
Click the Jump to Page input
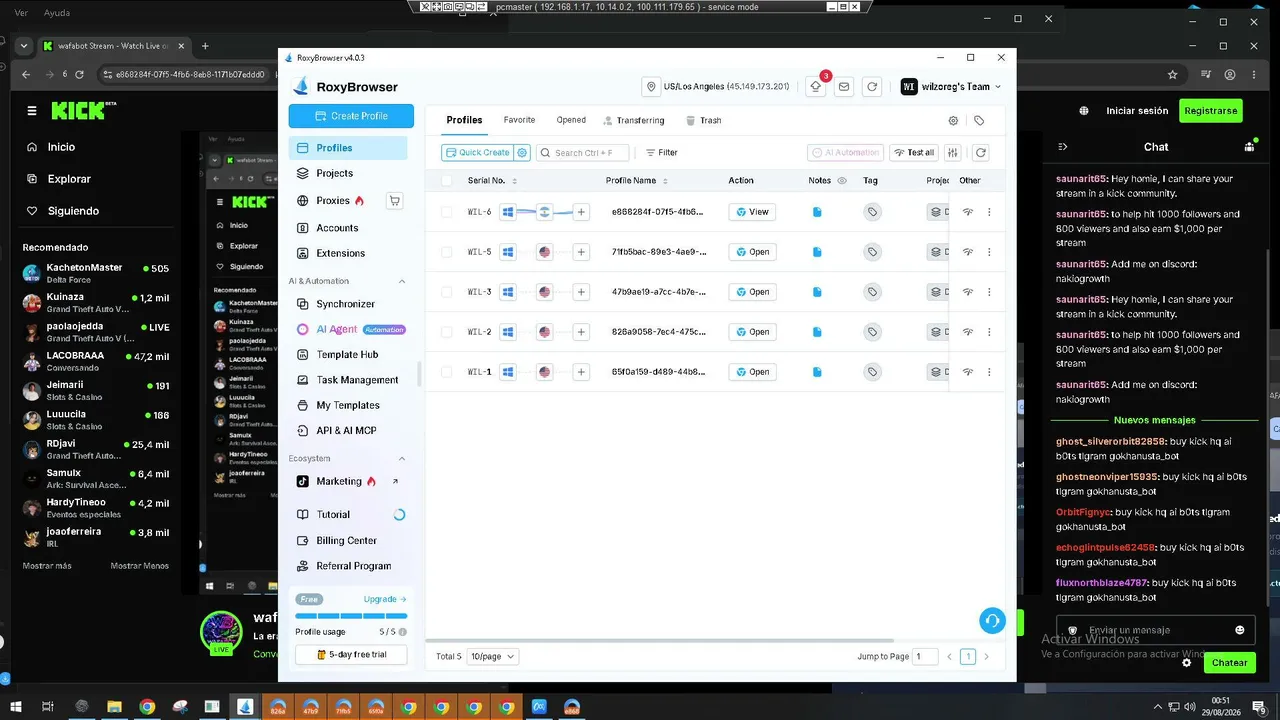925,656
